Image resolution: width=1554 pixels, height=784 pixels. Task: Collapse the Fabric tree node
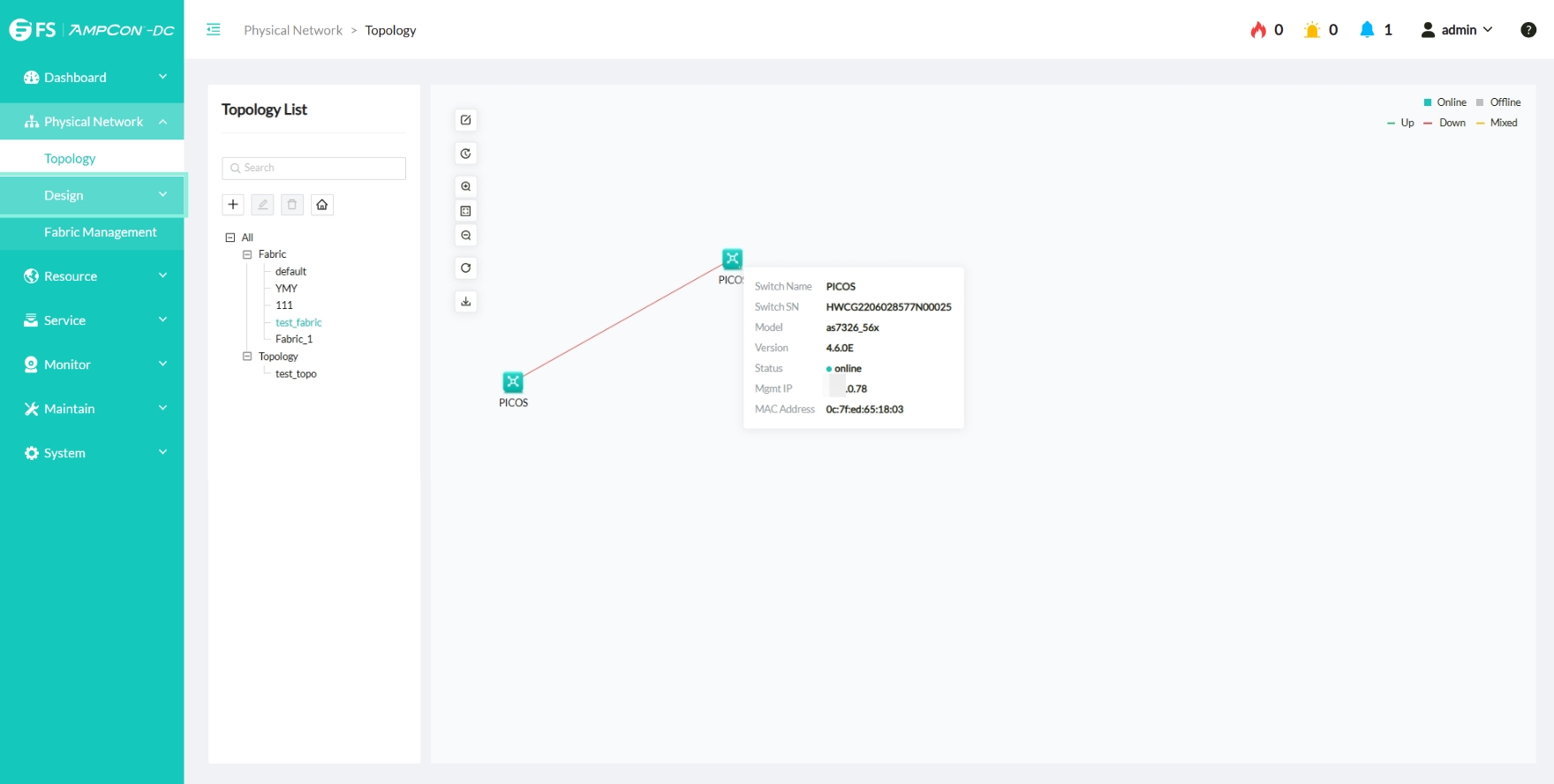tap(247, 254)
